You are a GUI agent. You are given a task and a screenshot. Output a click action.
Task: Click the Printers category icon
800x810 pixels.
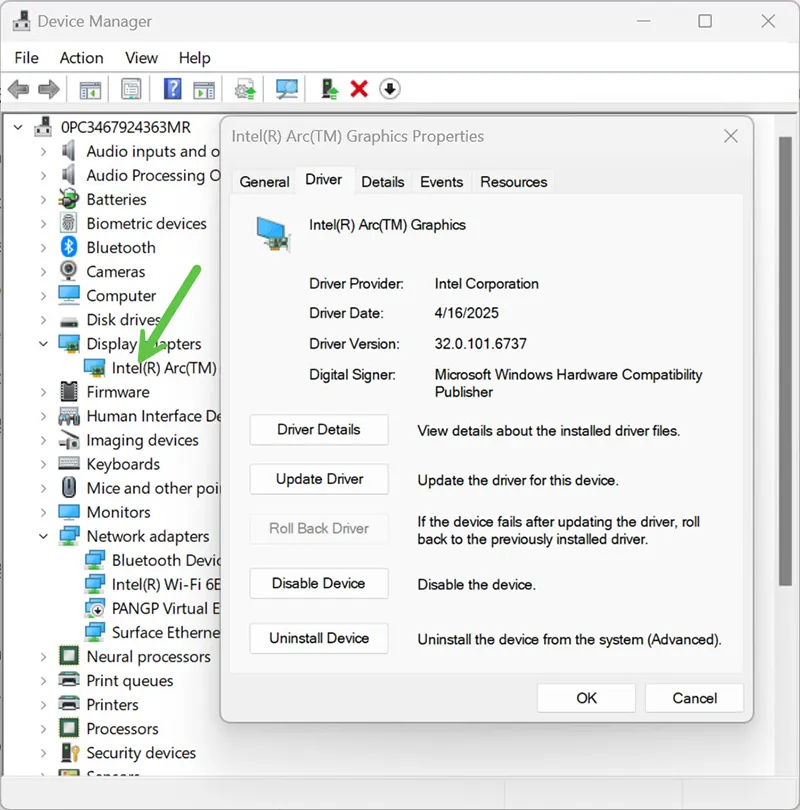click(x=69, y=704)
